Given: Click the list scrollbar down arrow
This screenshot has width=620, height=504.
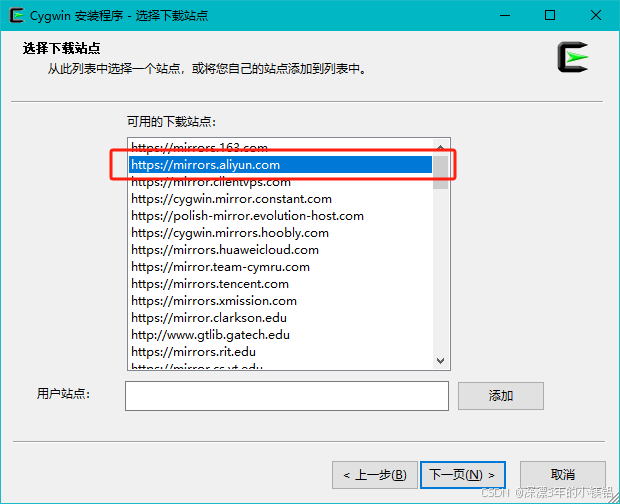Looking at the screenshot, I should (440, 361).
